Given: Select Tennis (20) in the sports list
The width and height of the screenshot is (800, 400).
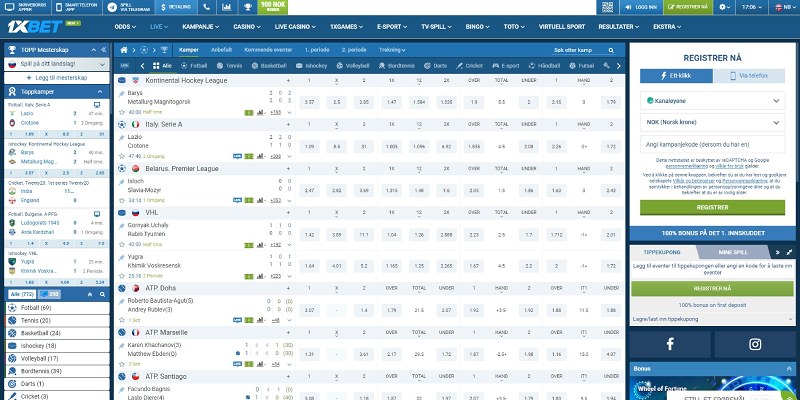Looking at the screenshot, I should 57,320.
